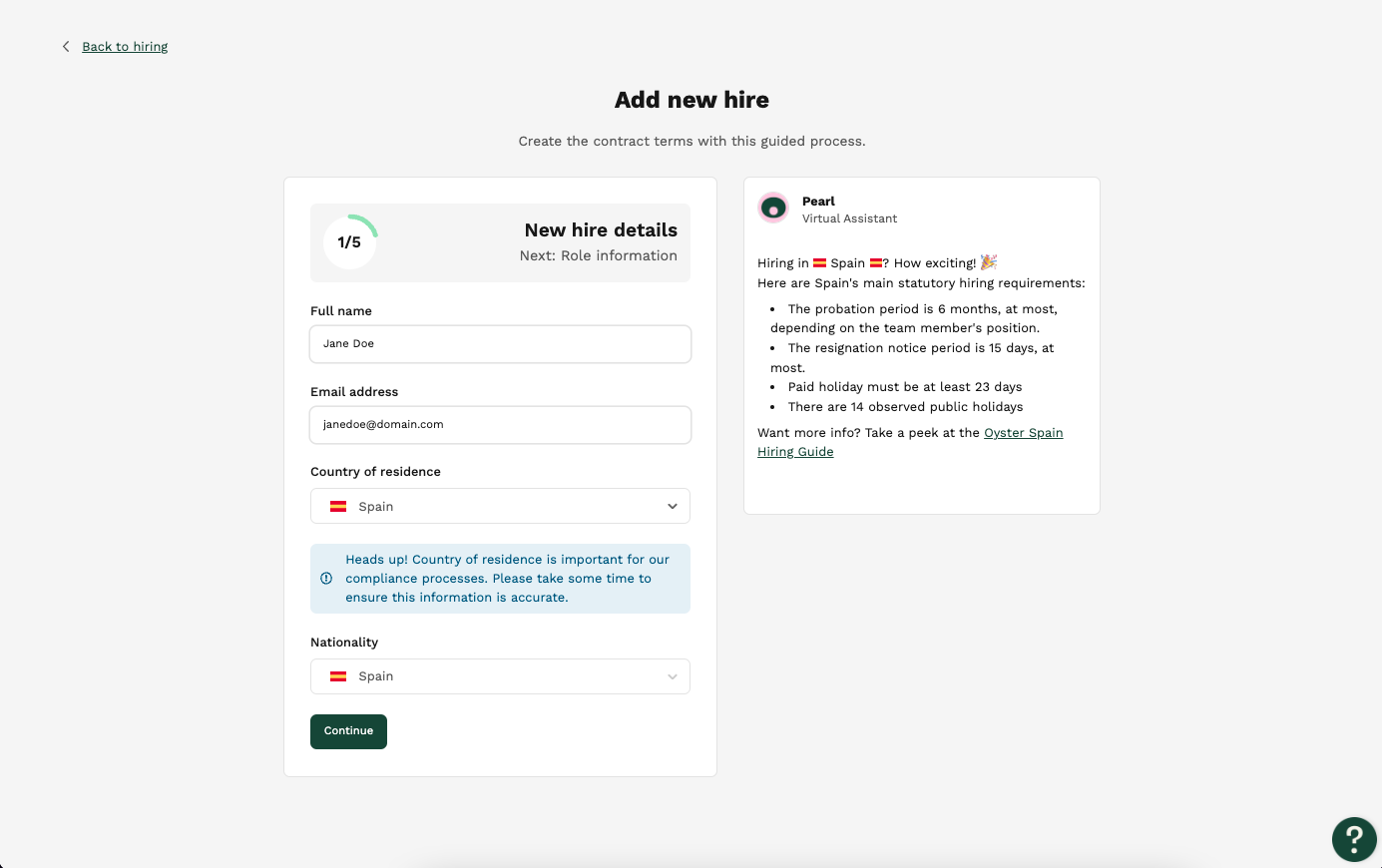Click the back arrow chevron icon
1382x868 pixels.
66,47
